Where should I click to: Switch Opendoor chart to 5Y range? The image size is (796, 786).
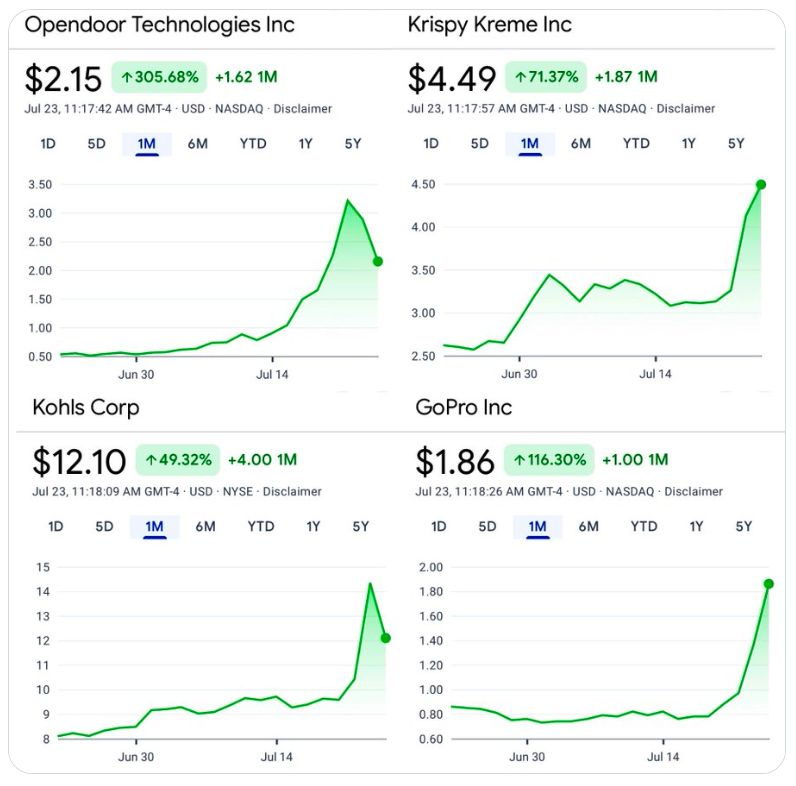coord(353,144)
